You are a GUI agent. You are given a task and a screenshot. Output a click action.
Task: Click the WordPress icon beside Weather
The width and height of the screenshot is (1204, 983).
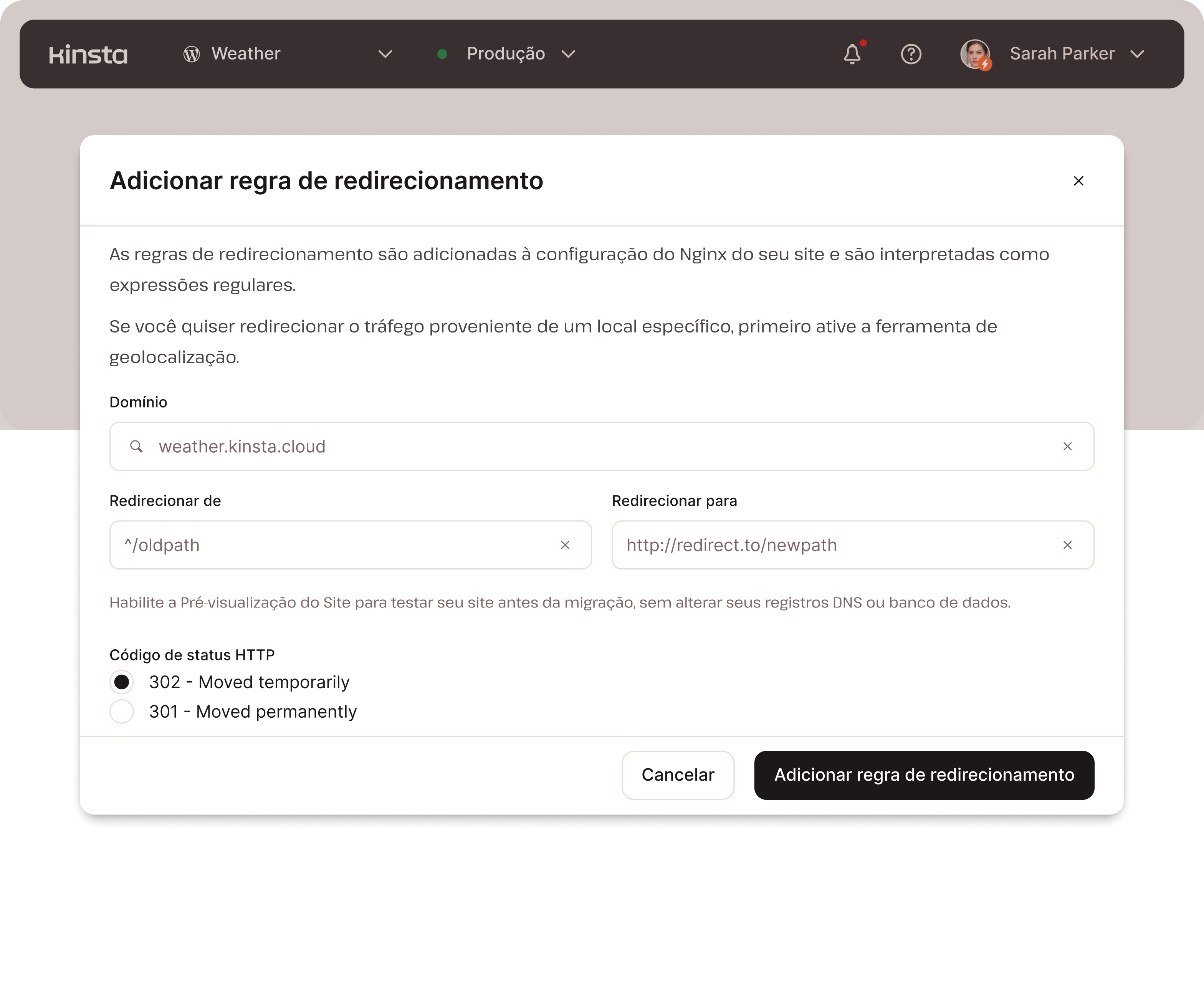point(191,55)
